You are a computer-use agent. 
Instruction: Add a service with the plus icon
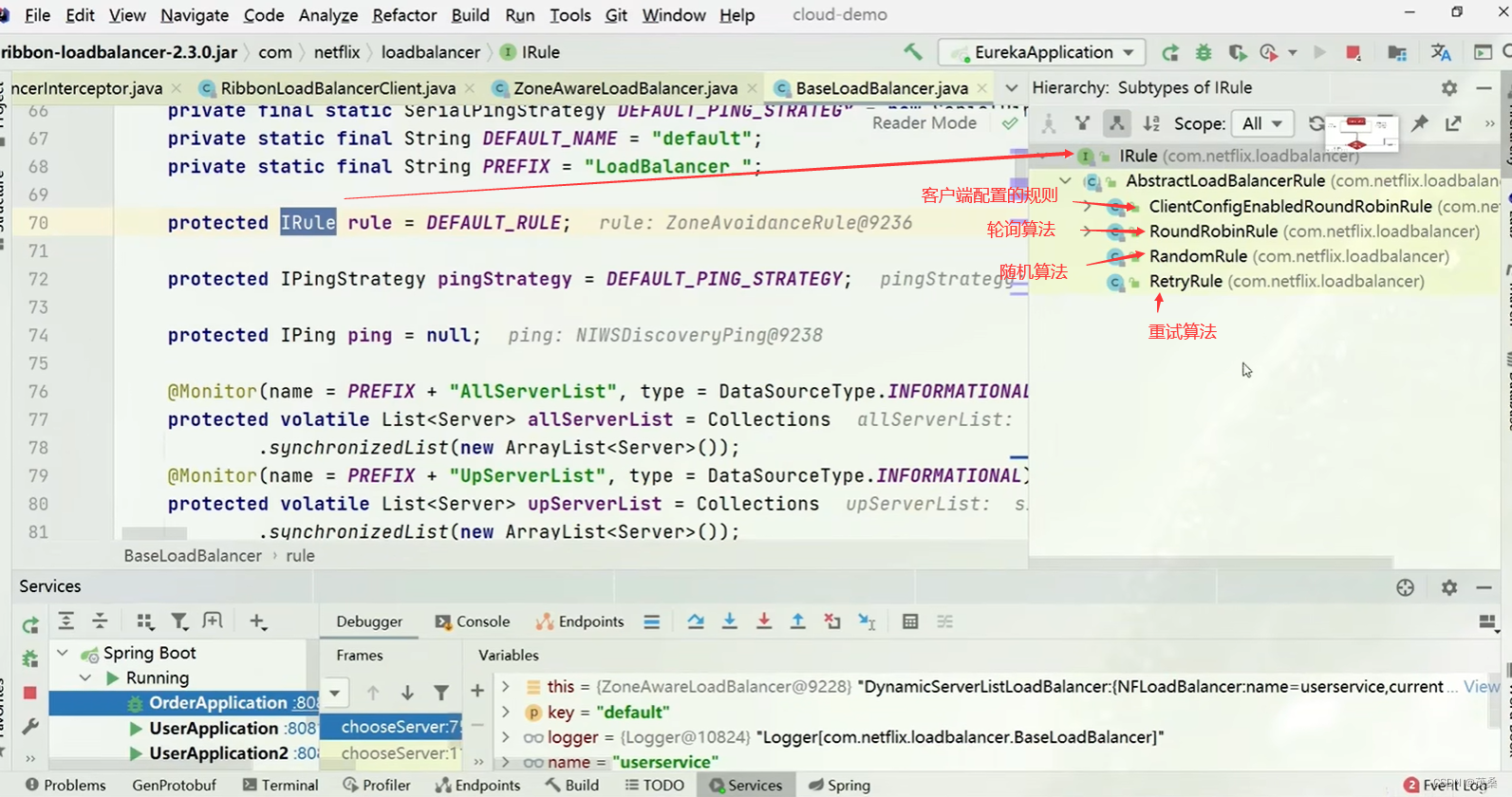point(257,621)
